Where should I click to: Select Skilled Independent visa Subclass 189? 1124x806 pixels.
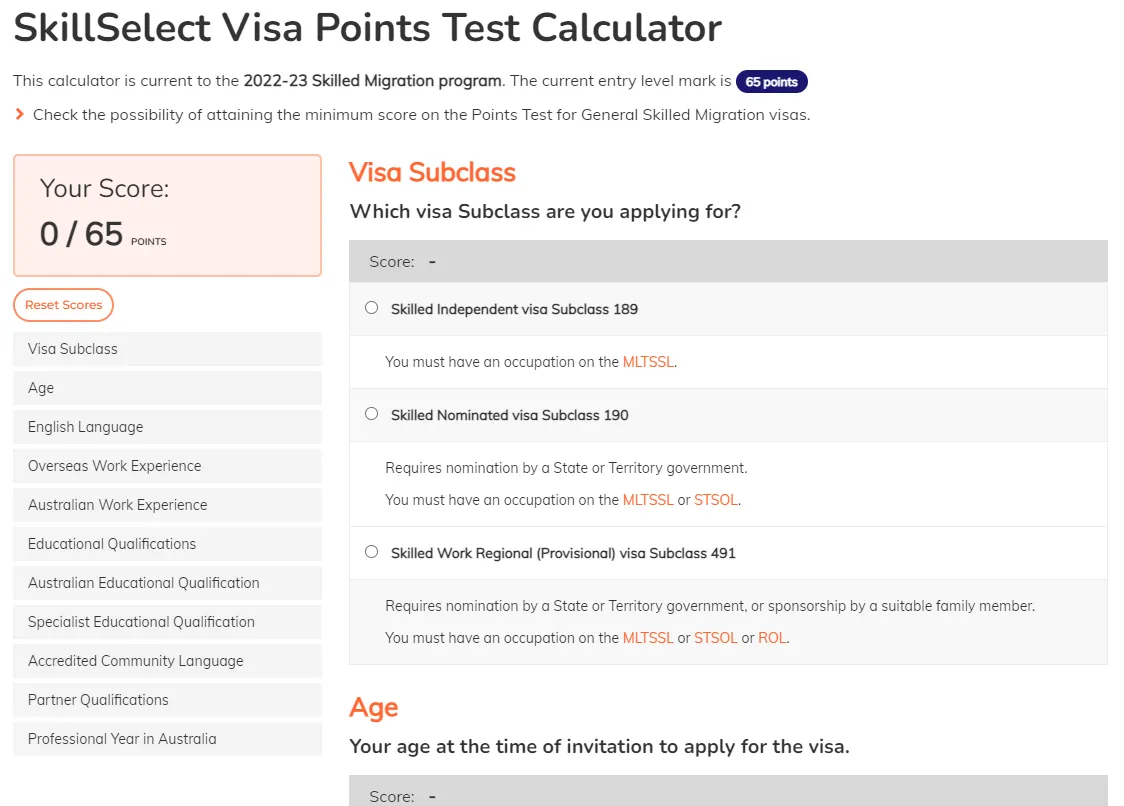[x=372, y=308]
